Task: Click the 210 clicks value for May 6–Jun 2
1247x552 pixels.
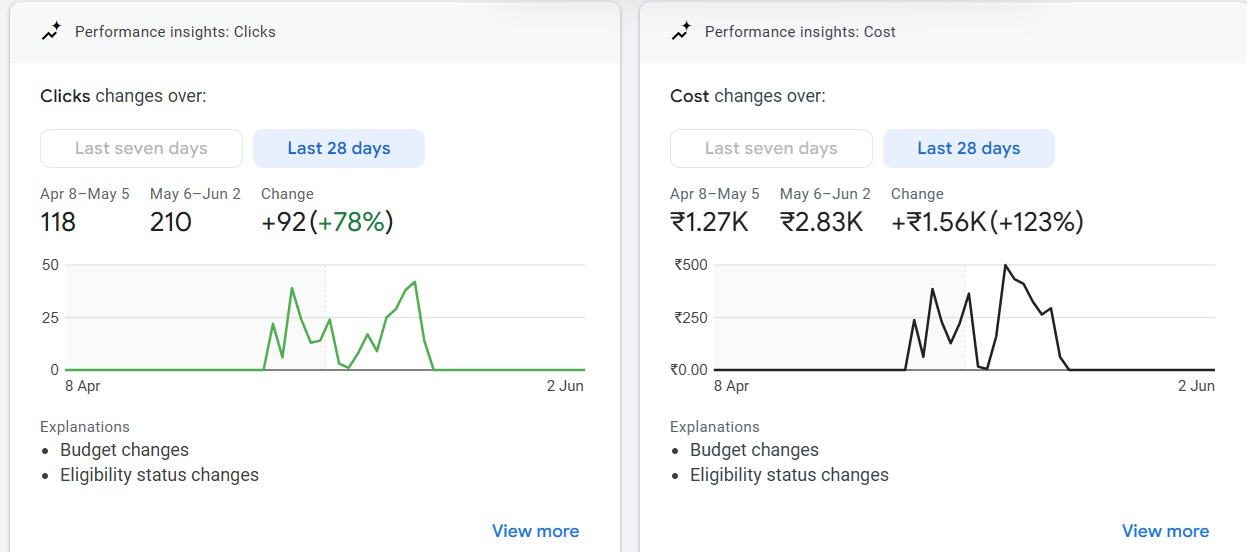Action: click(x=171, y=222)
